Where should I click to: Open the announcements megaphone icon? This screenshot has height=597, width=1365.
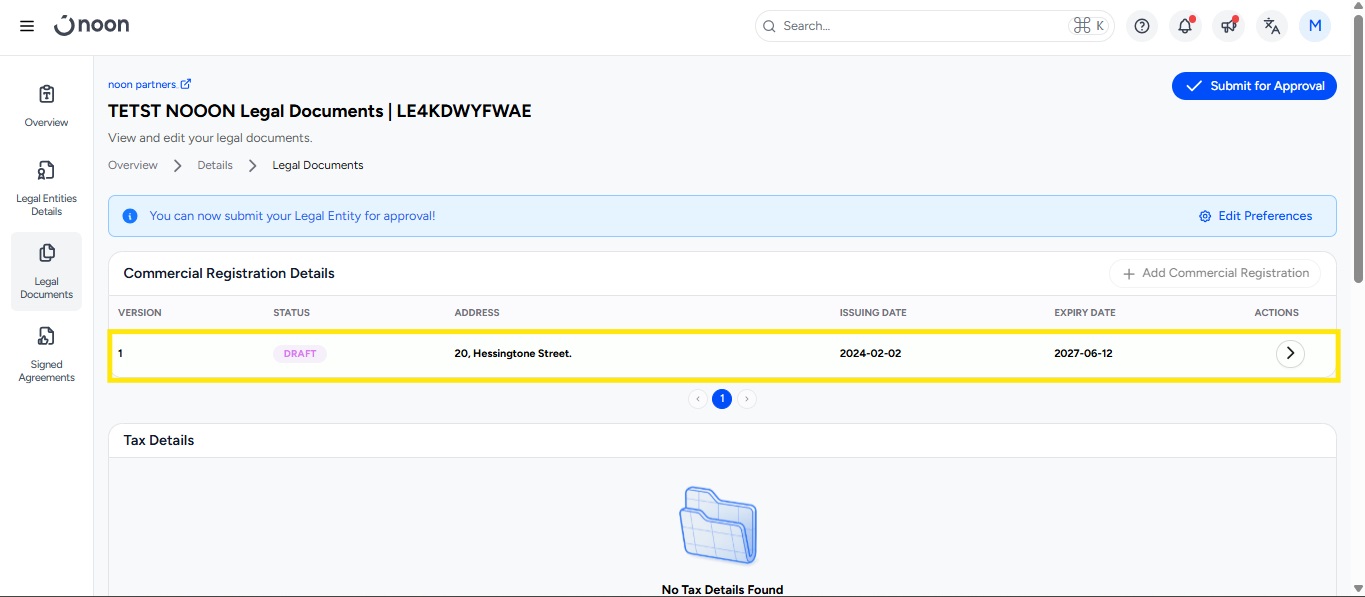(1228, 26)
